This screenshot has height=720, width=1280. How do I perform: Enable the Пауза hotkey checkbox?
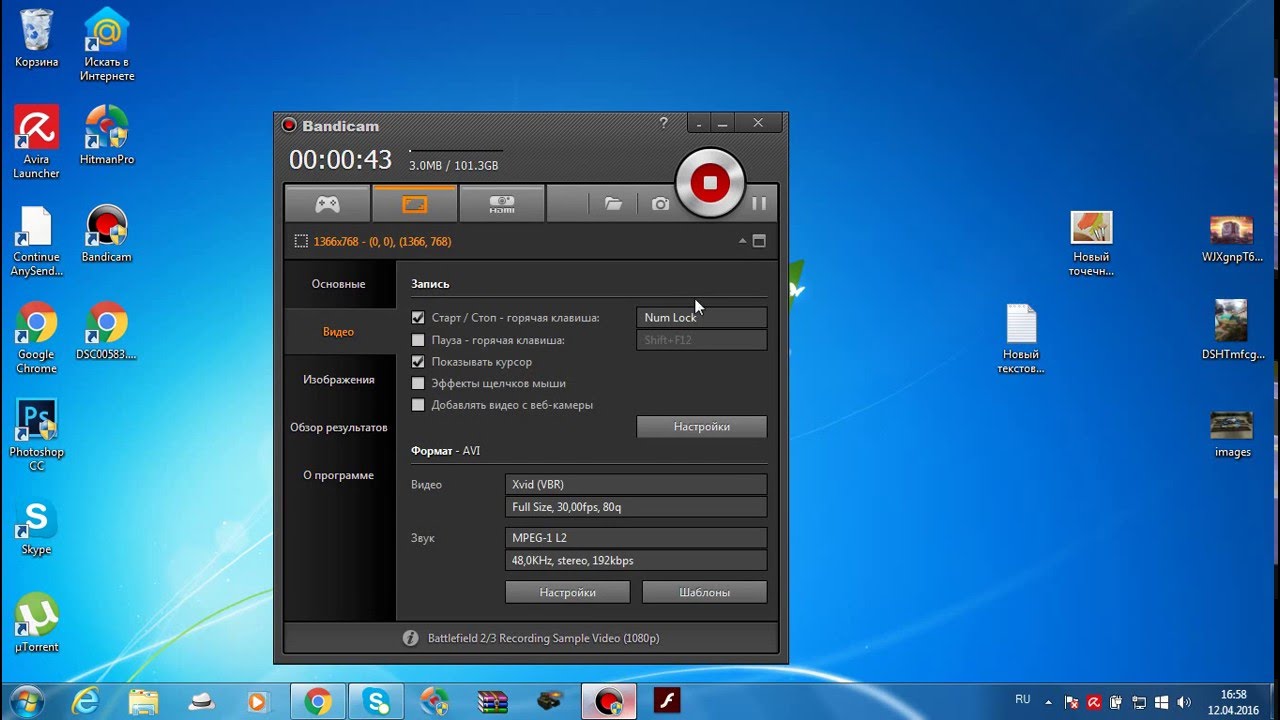point(418,340)
